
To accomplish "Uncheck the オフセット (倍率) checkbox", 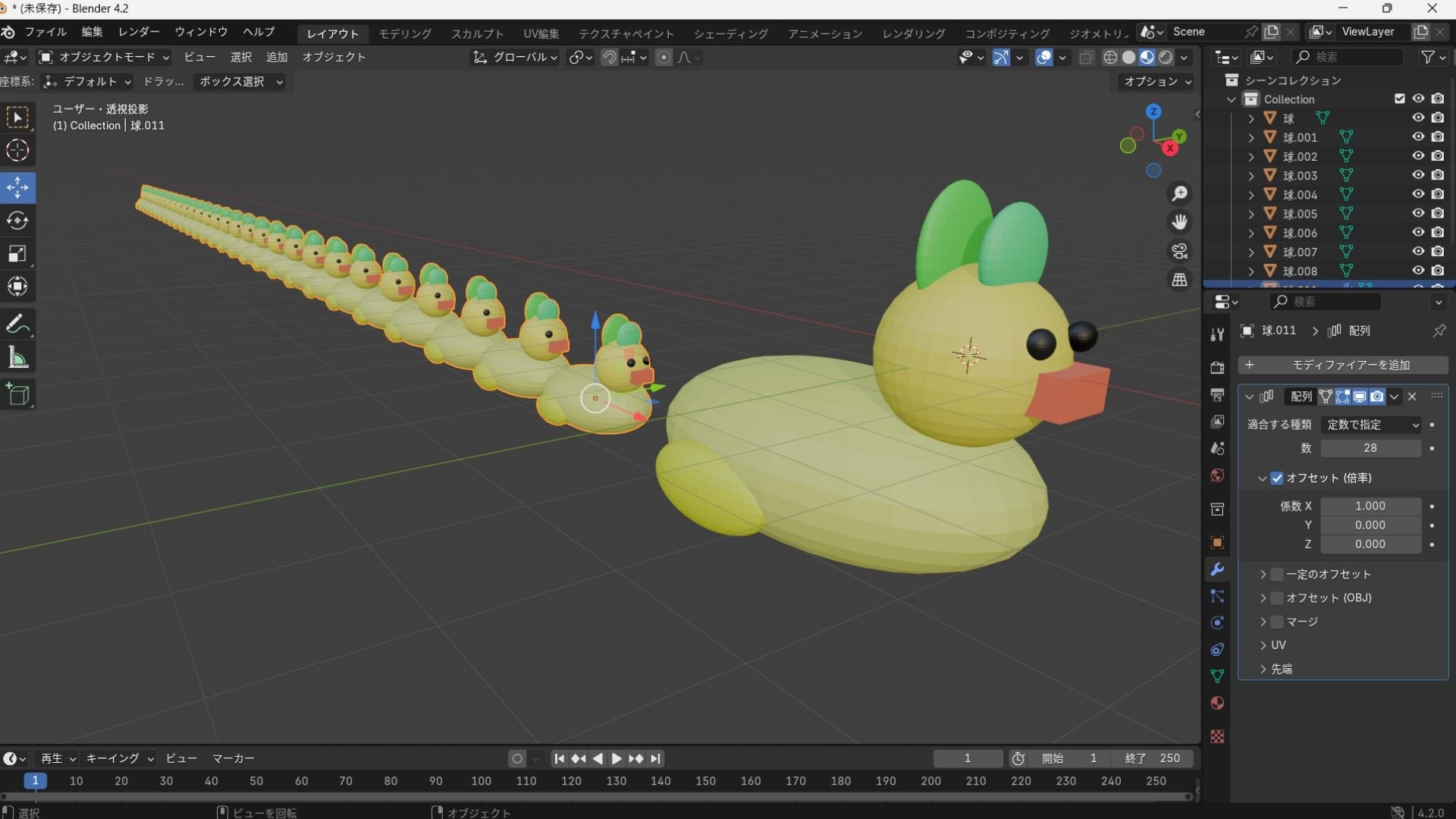I will 1277,478.
